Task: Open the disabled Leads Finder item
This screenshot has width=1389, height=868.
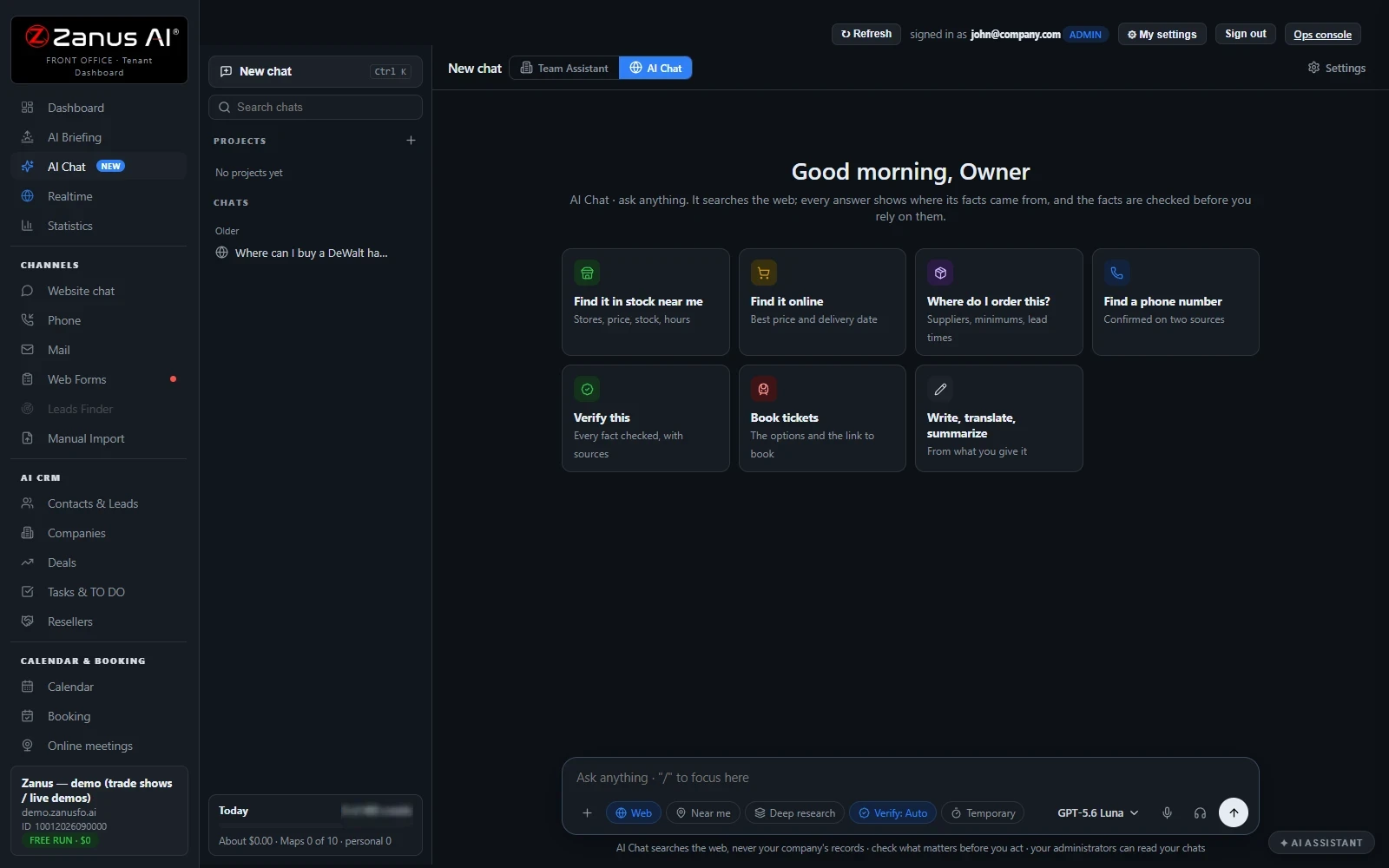Action: click(98, 409)
